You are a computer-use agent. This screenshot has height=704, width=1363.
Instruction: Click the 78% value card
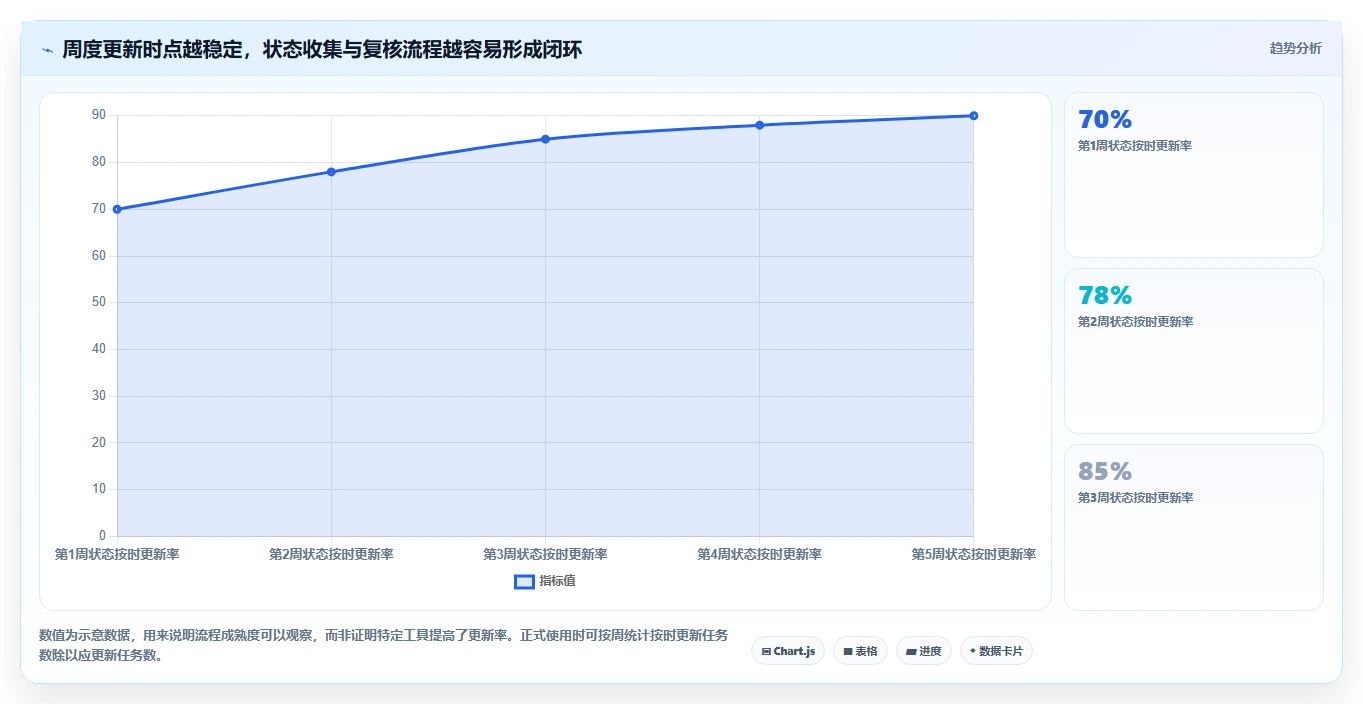[1194, 351]
